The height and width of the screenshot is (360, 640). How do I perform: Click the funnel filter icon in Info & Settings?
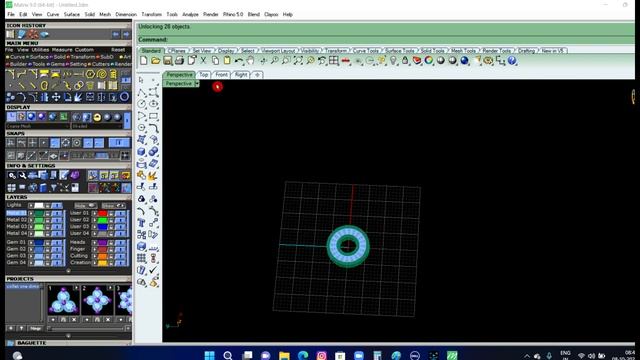pyautogui.click(x=53, y=188)
